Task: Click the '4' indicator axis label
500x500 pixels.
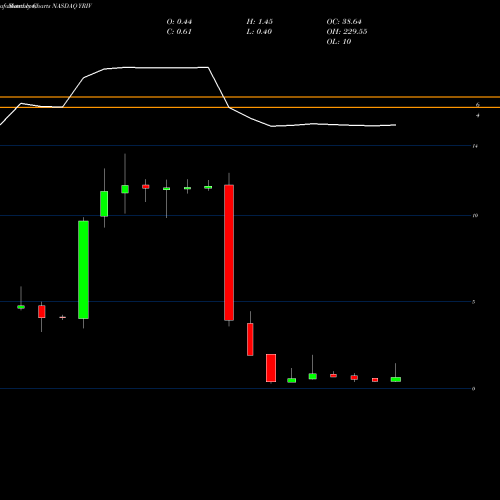Action: [x=477, y=116]
